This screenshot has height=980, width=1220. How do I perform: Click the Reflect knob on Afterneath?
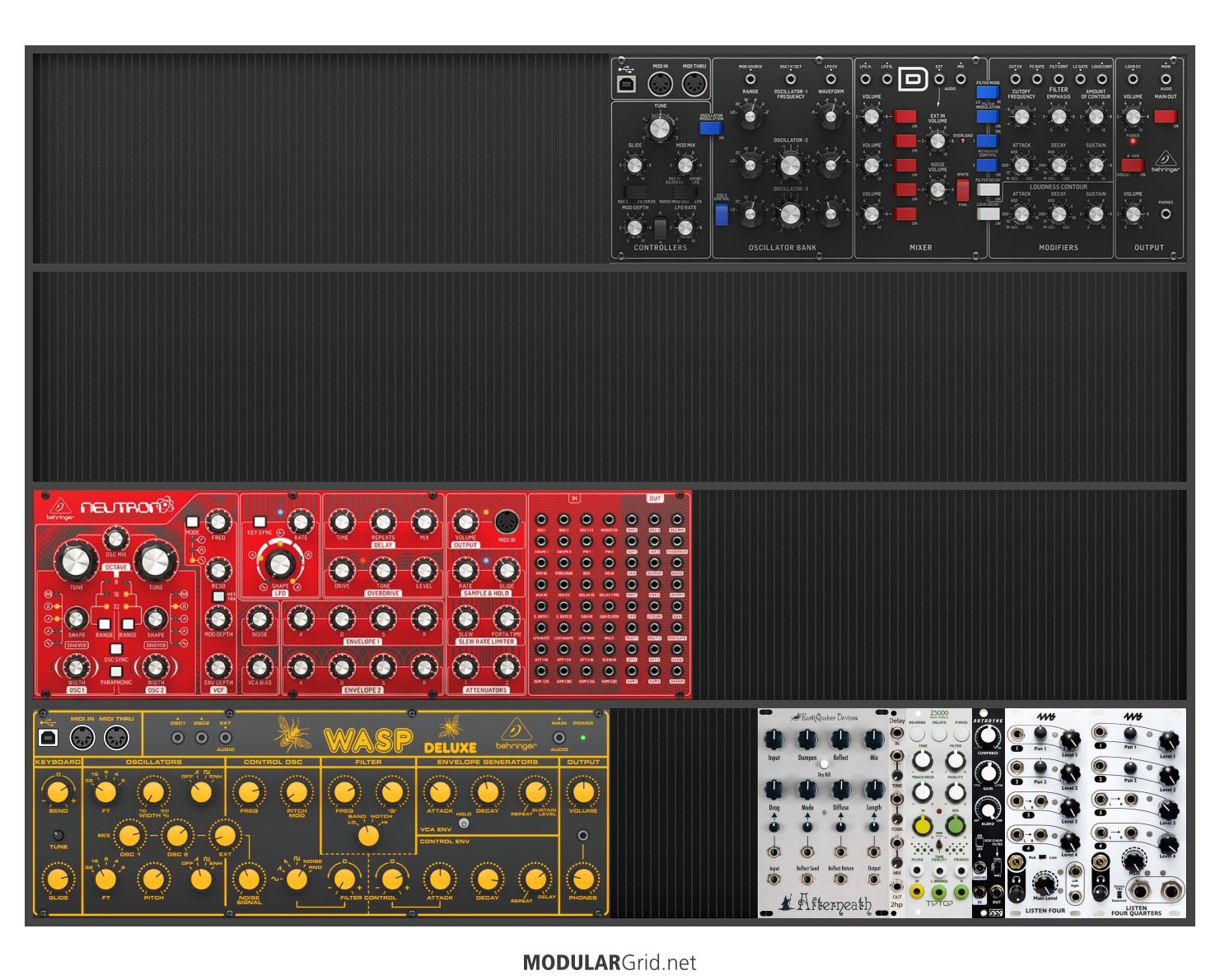pos(840,740)
